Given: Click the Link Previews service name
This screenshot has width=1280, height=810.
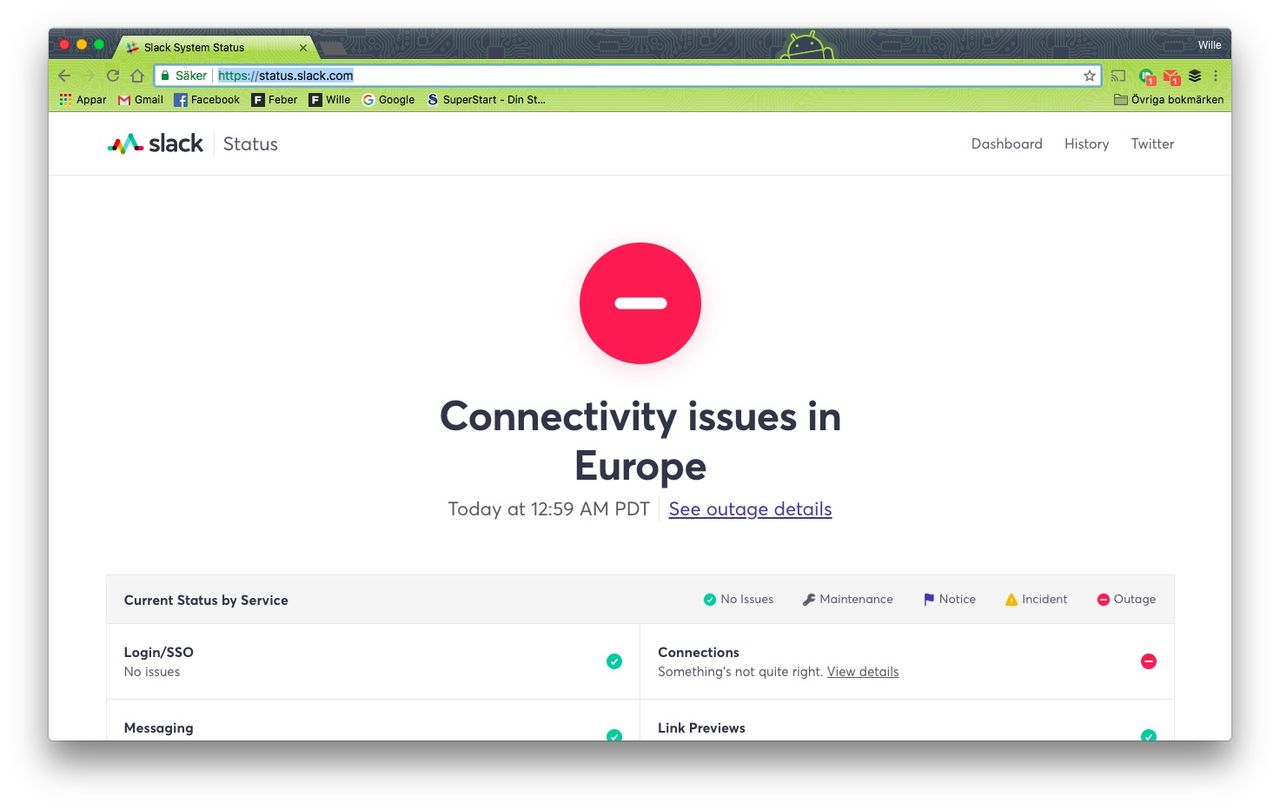Looking at the screenshot, I should click(x=701, y=728).
